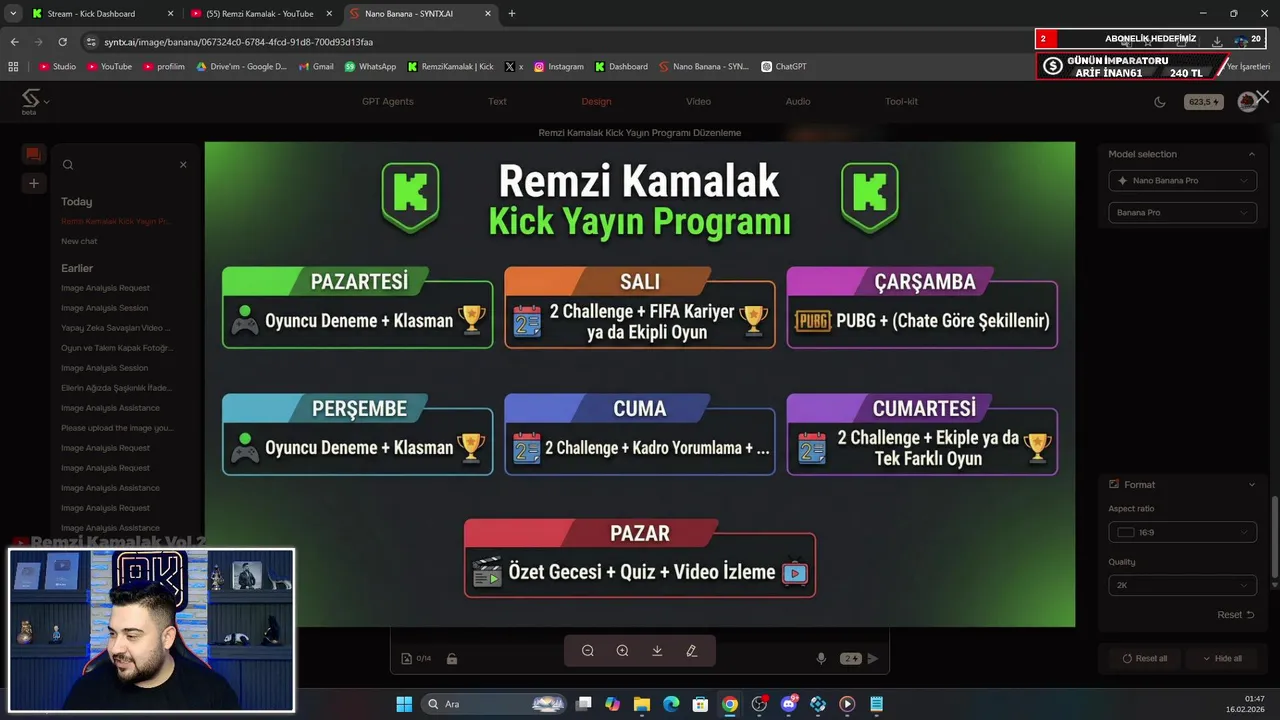Go back in browser
The width and height of the screenshot is (1280, 720).
coord(14,42)
